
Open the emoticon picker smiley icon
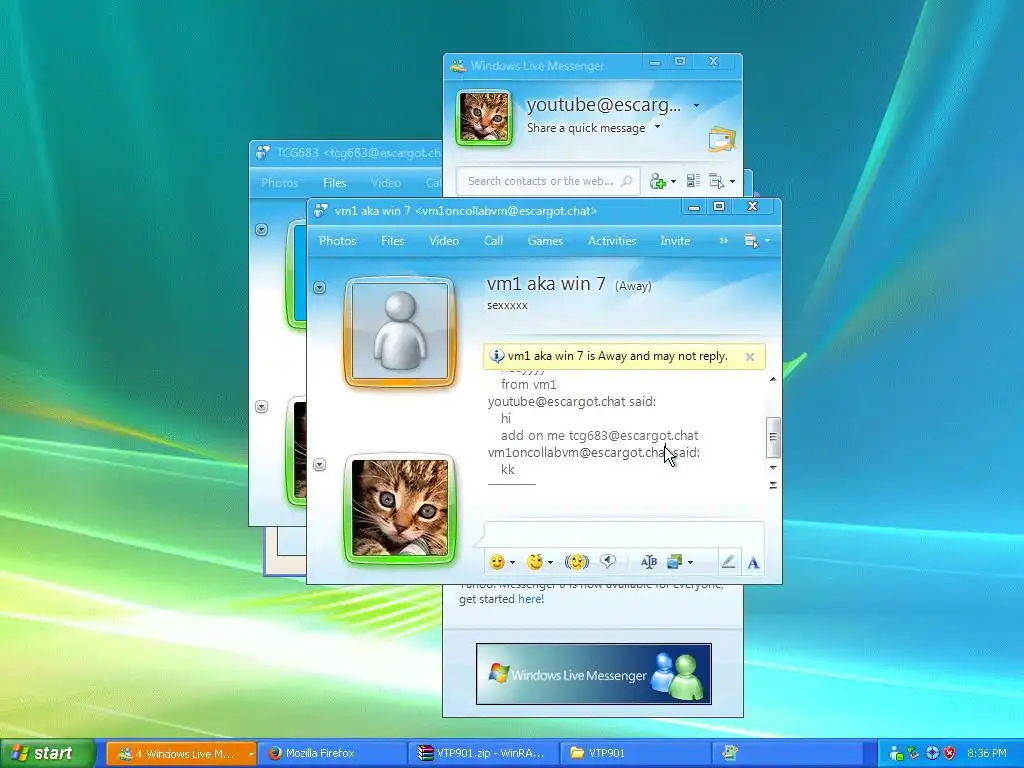click(497, 562)
